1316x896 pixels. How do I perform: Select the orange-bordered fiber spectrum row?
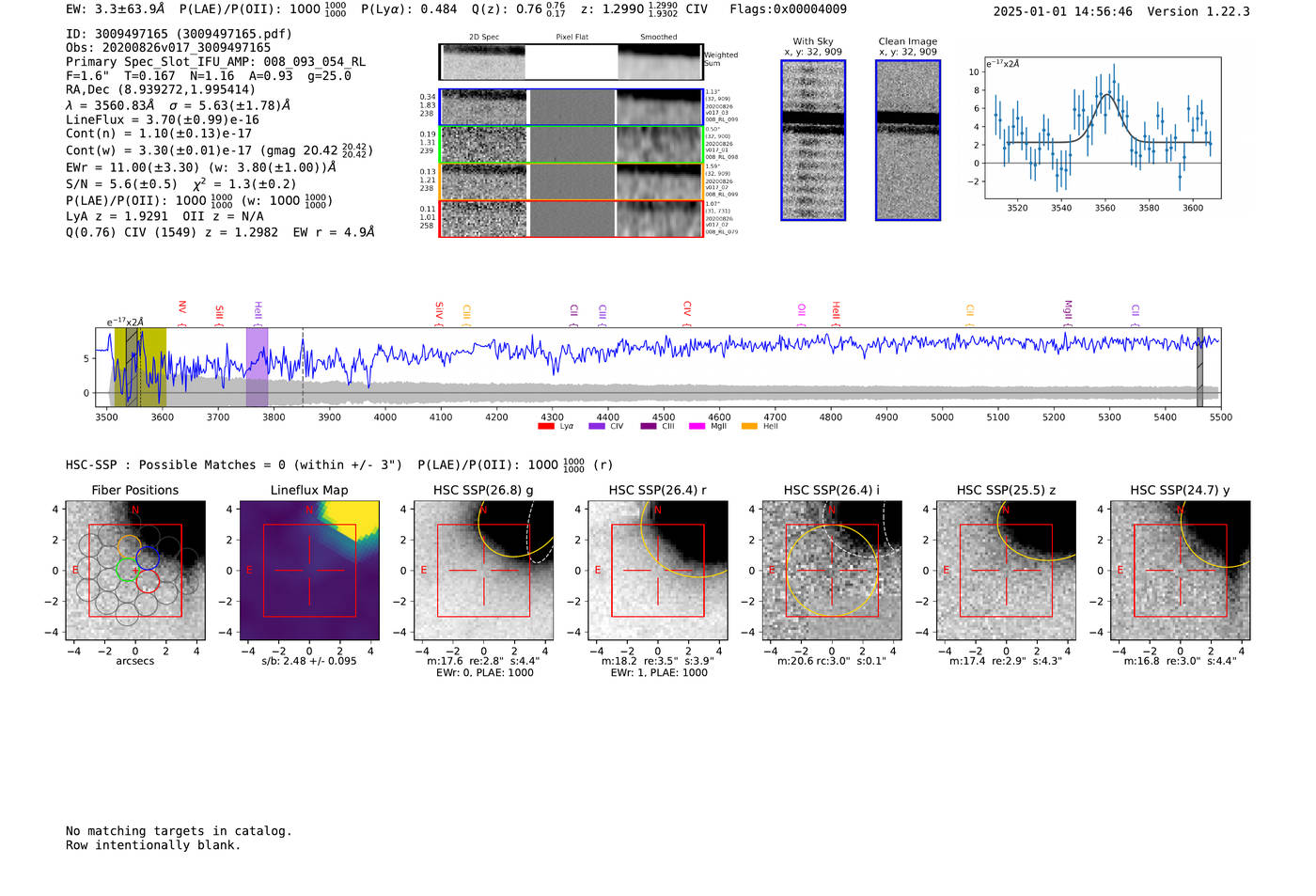(x=571, y=181)
